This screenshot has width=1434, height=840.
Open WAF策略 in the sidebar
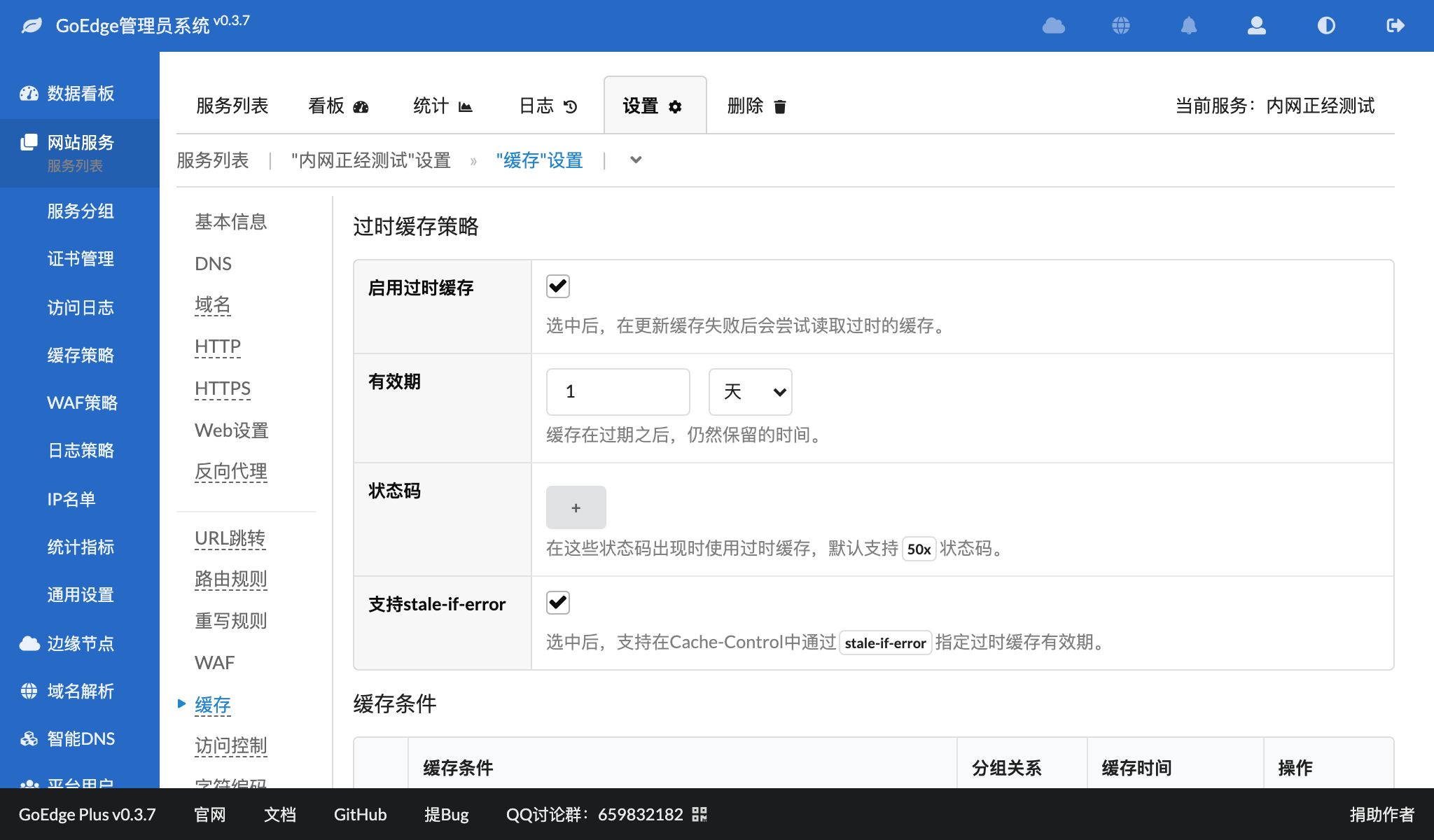(82, 402)
